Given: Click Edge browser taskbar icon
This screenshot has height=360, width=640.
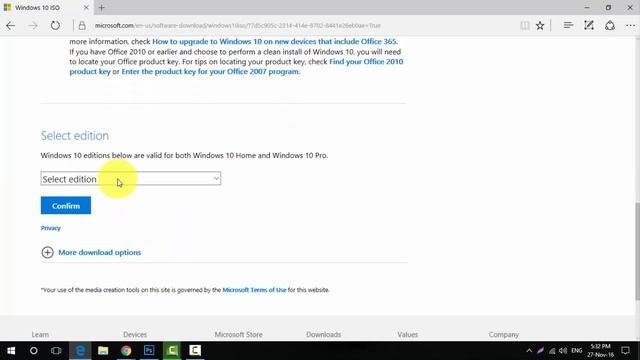Looking at the screenshot, I should (80, 351).
